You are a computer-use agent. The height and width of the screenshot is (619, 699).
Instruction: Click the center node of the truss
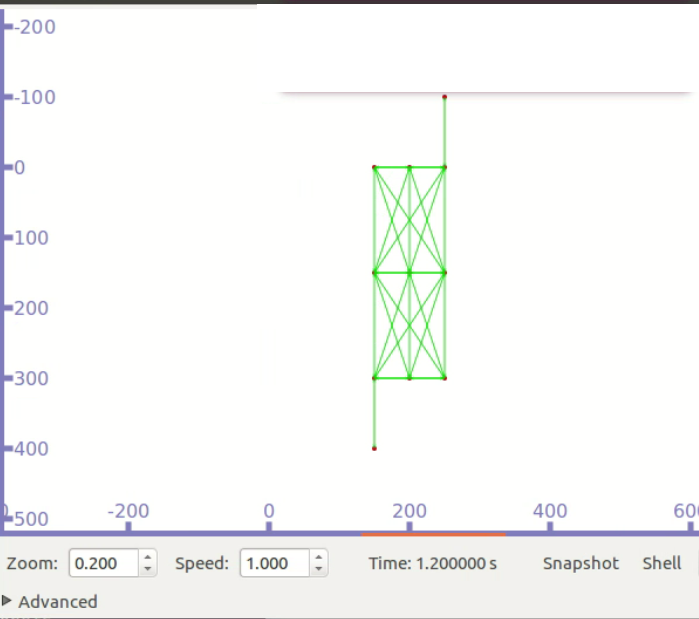click(409, 272)
